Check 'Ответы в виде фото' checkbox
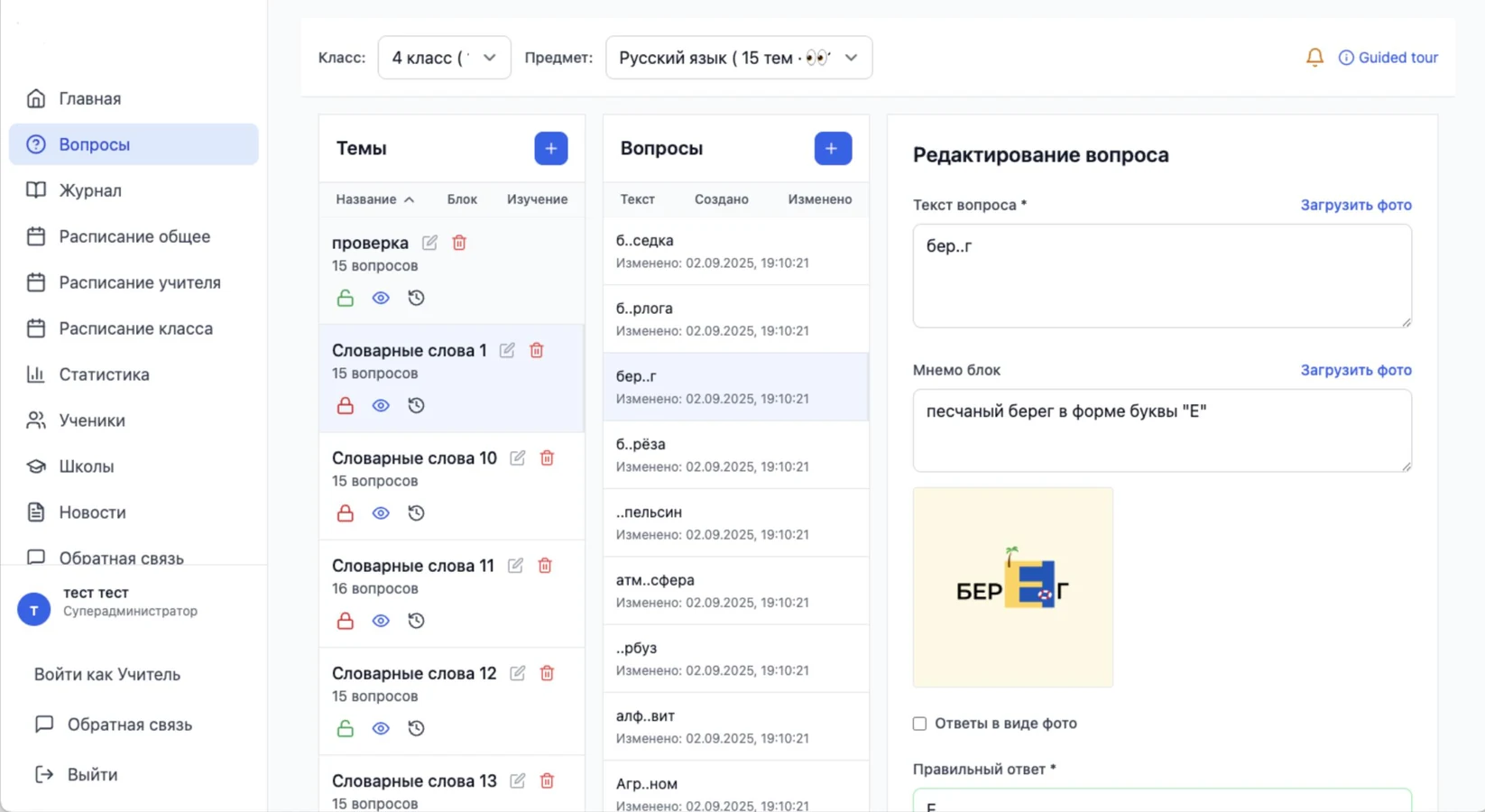This screenshot has width=1485, height=812. pos(919,724)
